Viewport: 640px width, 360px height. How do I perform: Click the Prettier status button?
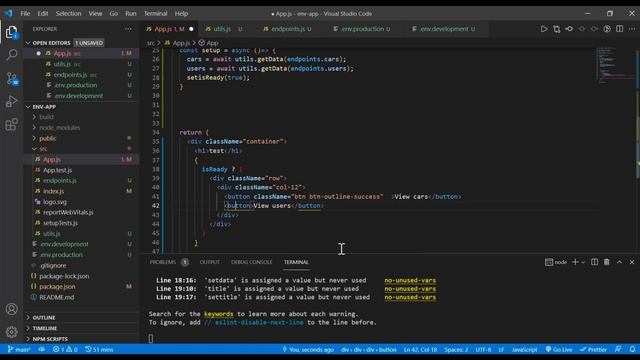(593, 349)
